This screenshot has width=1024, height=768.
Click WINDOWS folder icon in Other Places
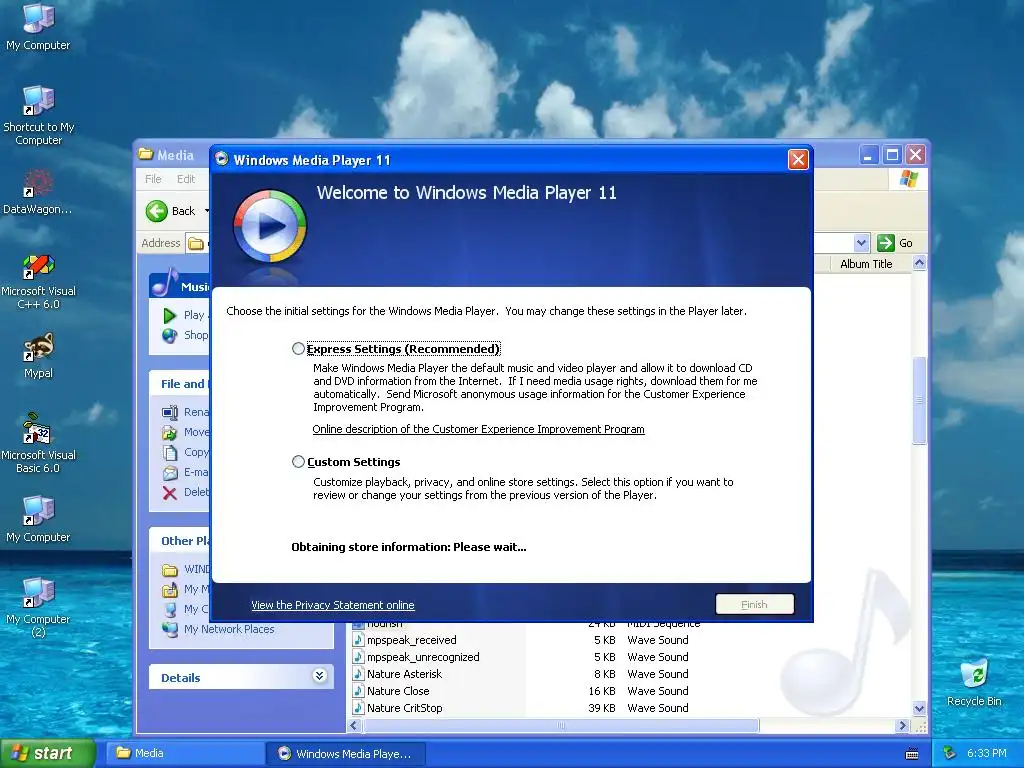pyautogui.click(x=170, y=569)
